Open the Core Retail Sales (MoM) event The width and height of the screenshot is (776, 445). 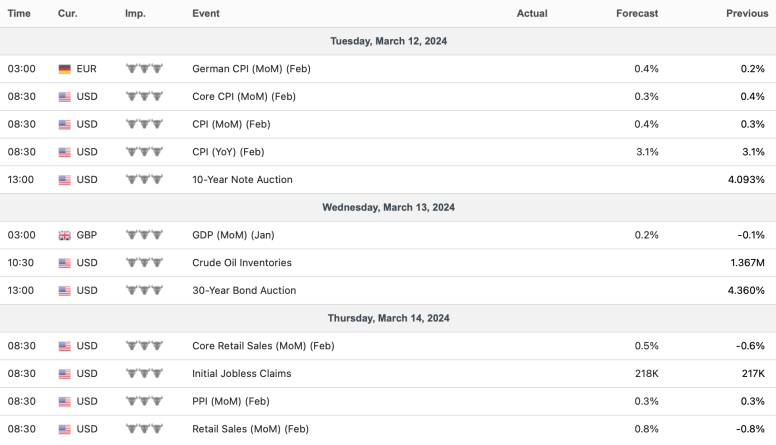coord(263,346)
